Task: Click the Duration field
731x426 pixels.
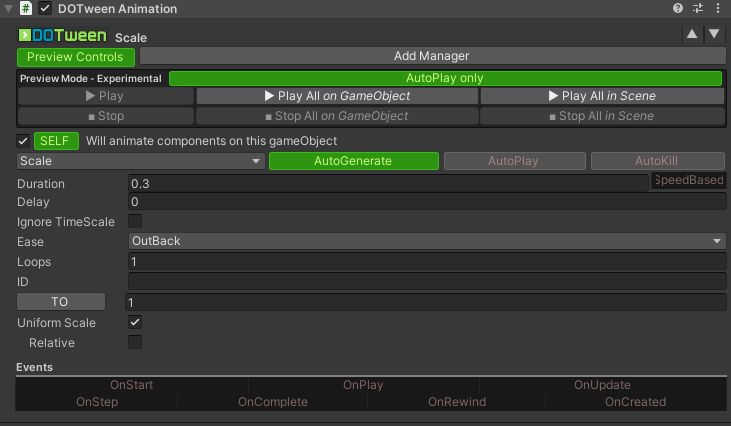Action: [x=388, y=184]
